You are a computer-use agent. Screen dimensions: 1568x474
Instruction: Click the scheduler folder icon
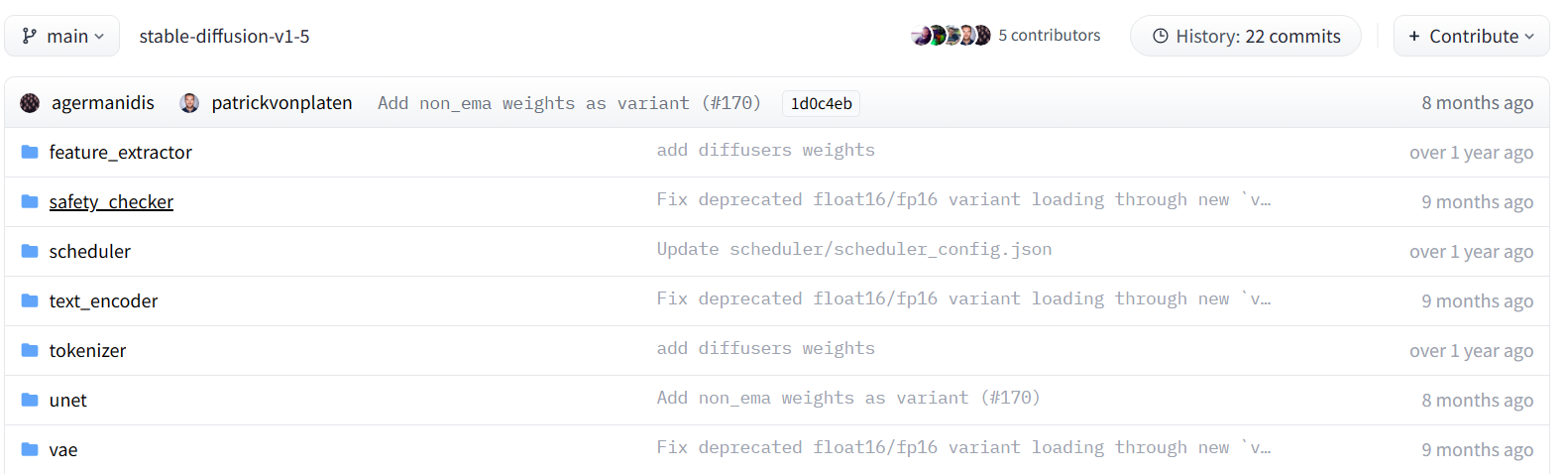coord(30,251)
